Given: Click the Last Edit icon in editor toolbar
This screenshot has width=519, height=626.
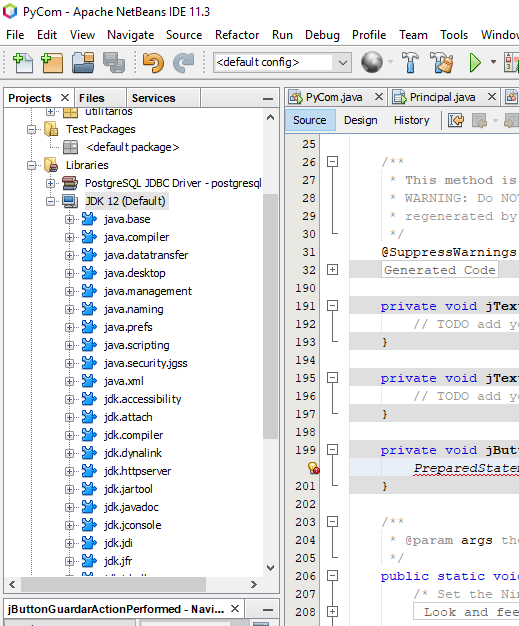Looking at the screenshot, I should [x=456, y=120].
